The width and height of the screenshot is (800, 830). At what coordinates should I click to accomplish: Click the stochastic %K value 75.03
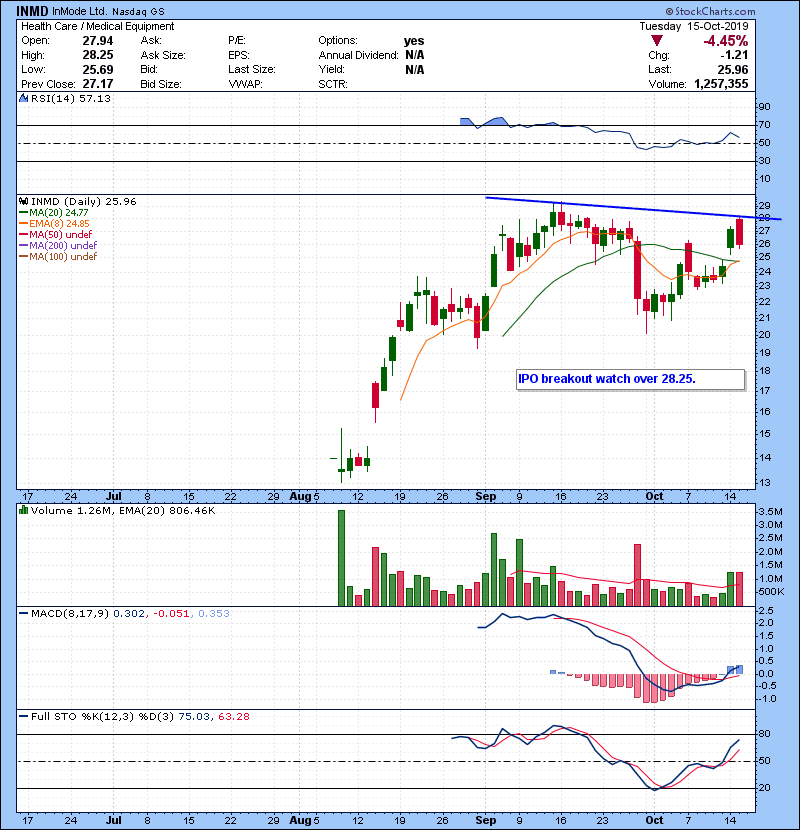(194, 717)
